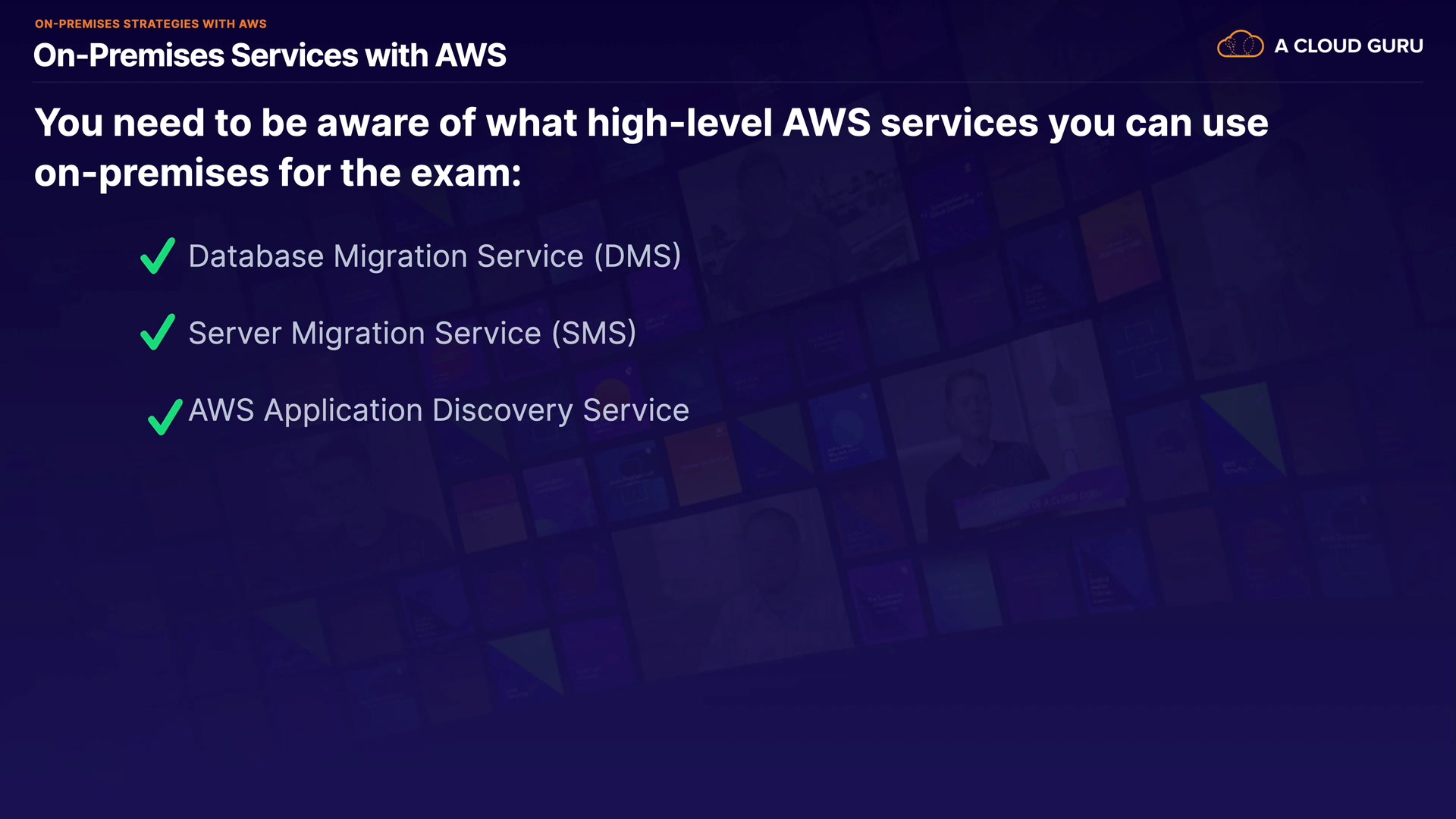This screenshot has width=1456, height=819.
Task: Click the word "Discovery" in the third bullet
Action: (502, 410)
